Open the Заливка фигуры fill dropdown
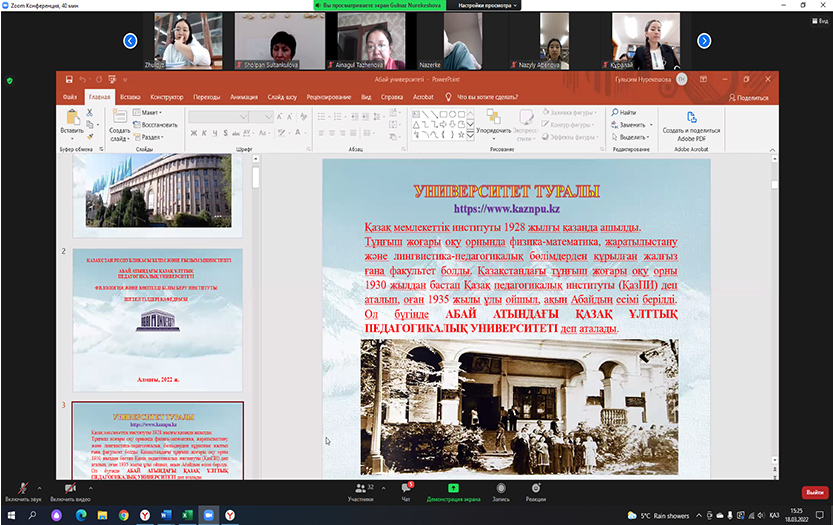Viewport: 833px width, 525px height. coord(570,113)
